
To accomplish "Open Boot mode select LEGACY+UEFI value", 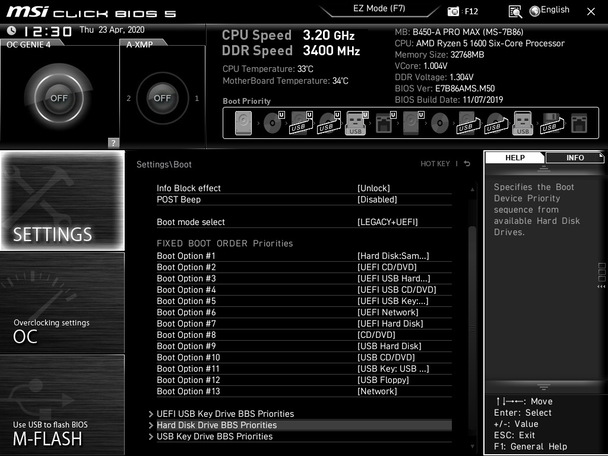I will pos(389,222).
